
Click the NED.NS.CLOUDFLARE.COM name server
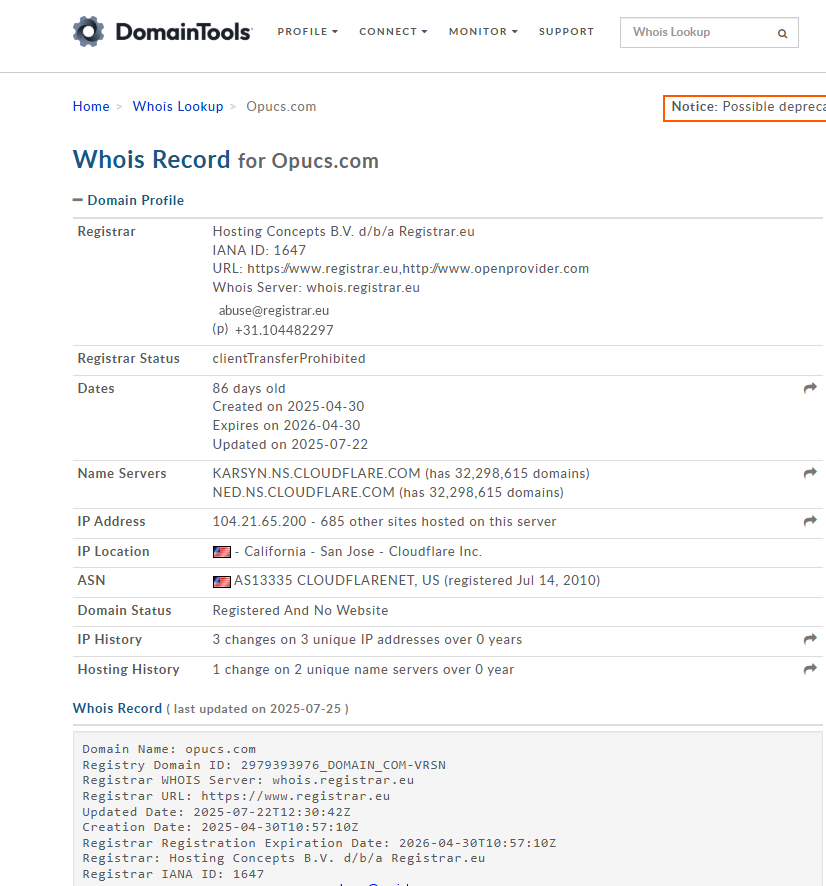point(303,493)
